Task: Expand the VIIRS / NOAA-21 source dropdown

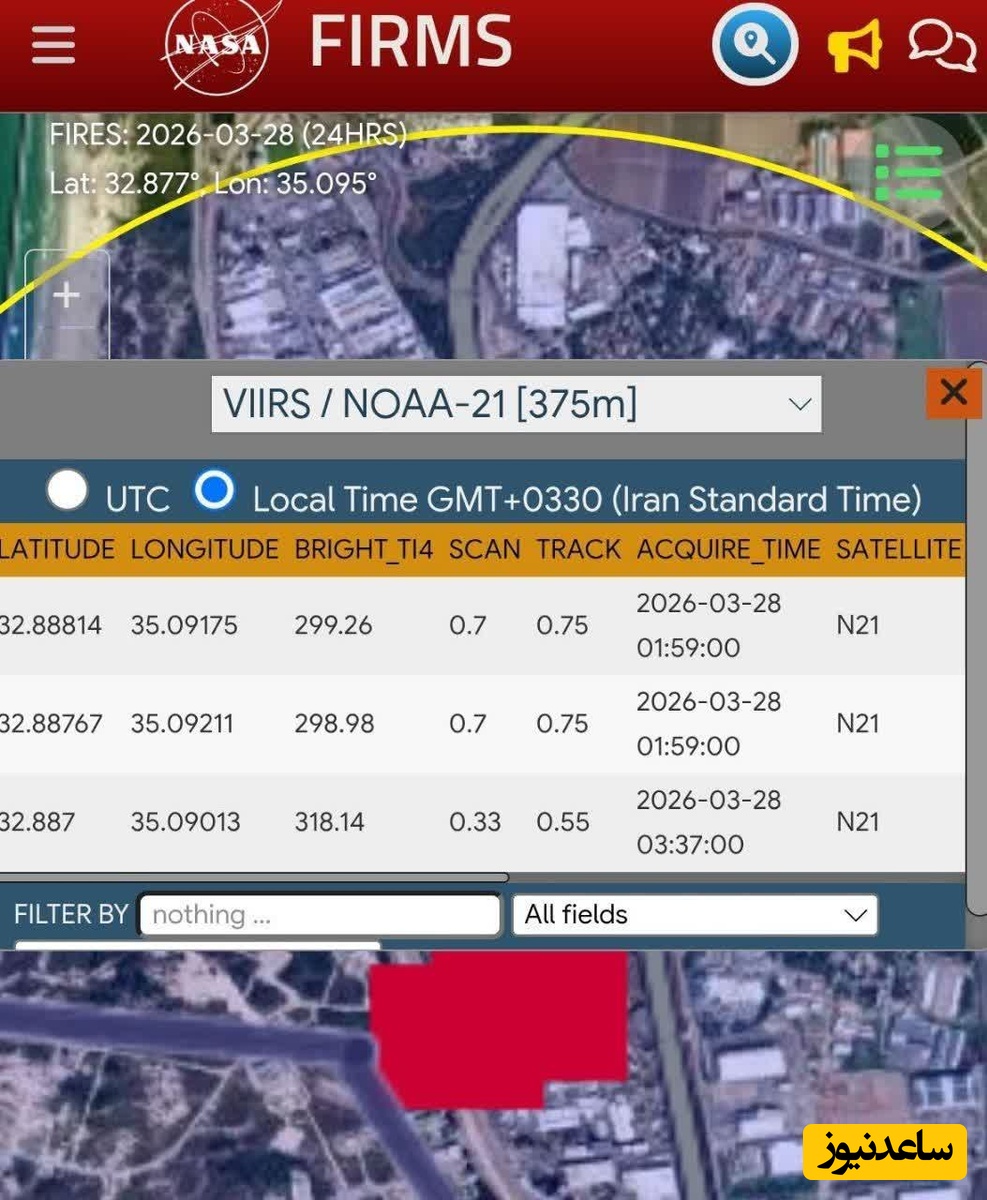Action: pos(516,404)
